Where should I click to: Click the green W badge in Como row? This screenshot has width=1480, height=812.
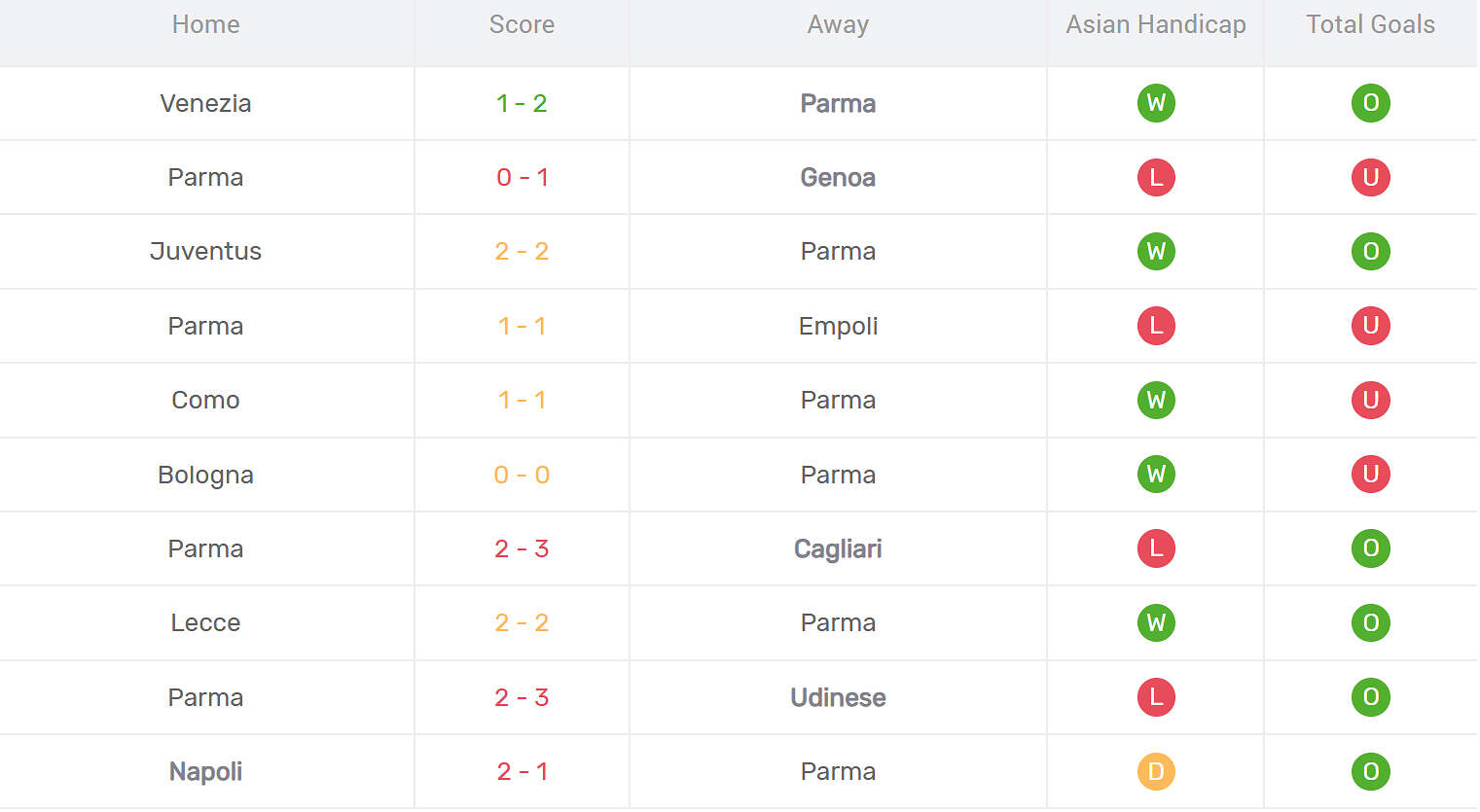(1156, 400)
